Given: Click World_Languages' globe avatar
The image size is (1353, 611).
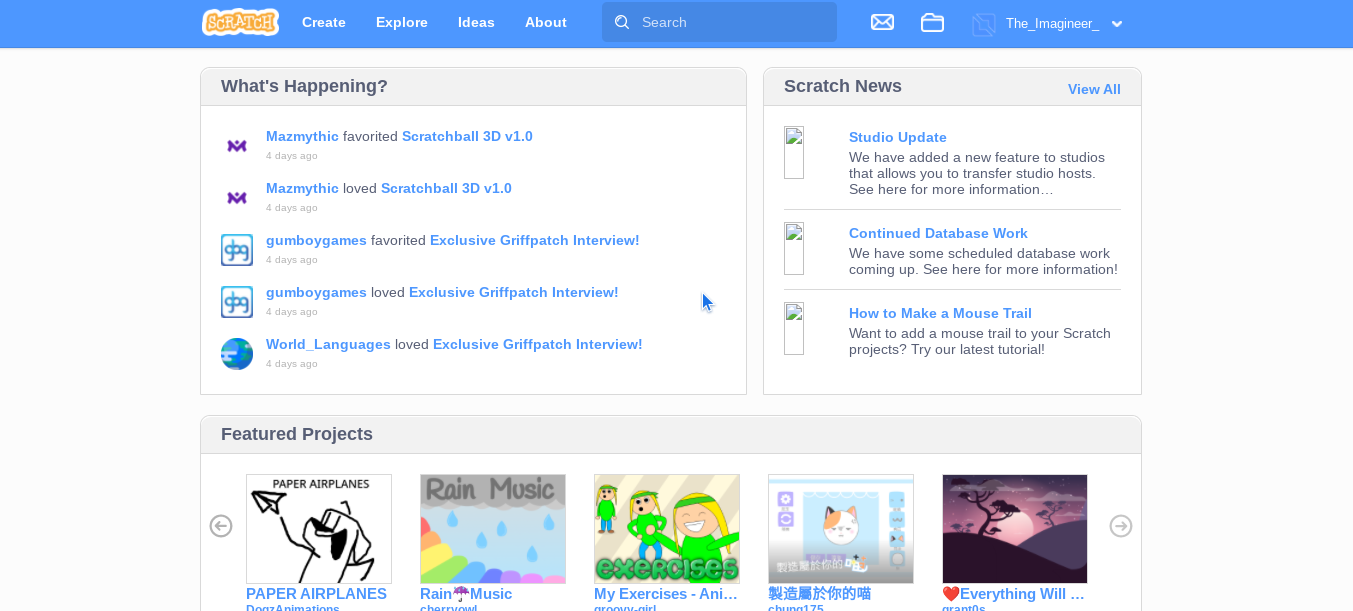Looking at the screenshot, I should point(237,354).
